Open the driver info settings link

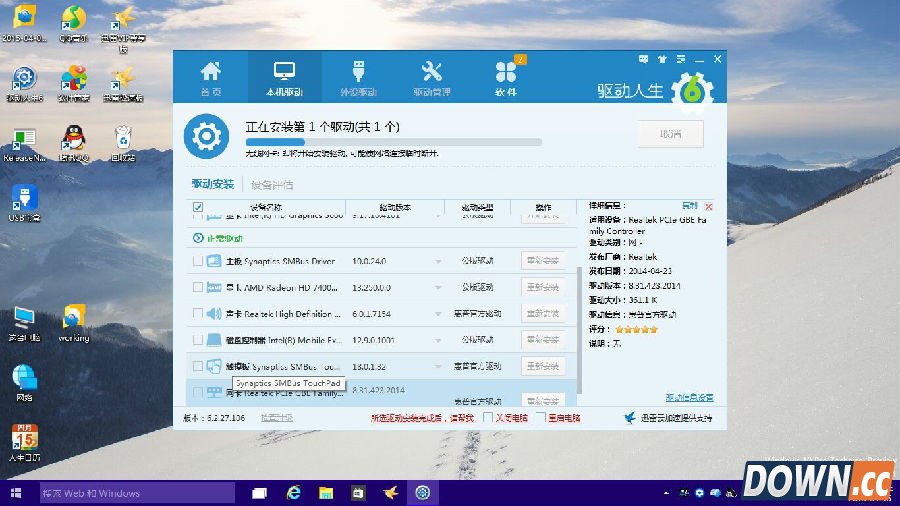(x=689, y=397)
